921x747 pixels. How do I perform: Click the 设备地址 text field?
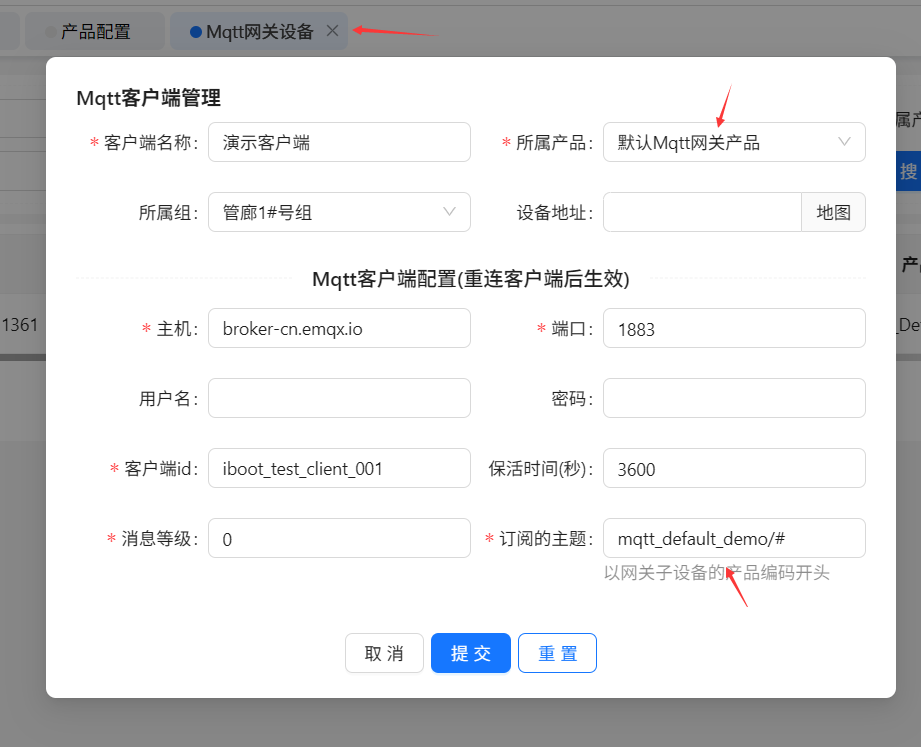[702, 212]
